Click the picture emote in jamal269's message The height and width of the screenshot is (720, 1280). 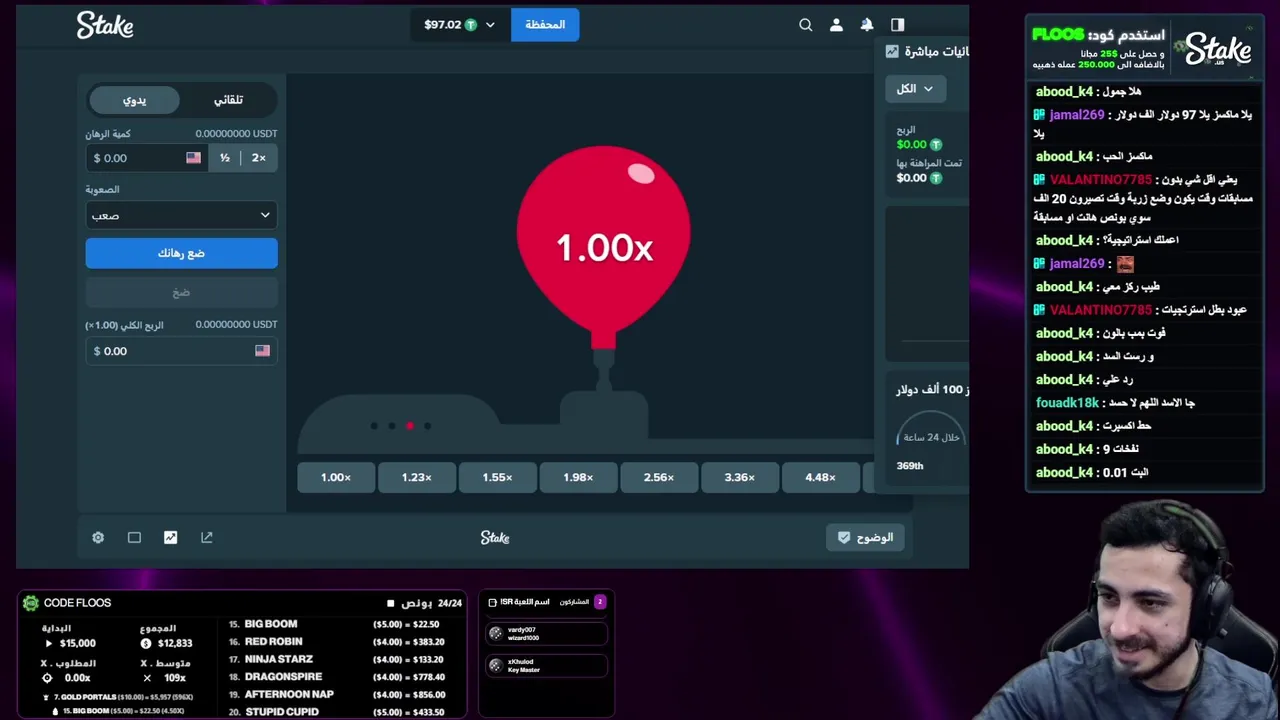[1125, 264]
